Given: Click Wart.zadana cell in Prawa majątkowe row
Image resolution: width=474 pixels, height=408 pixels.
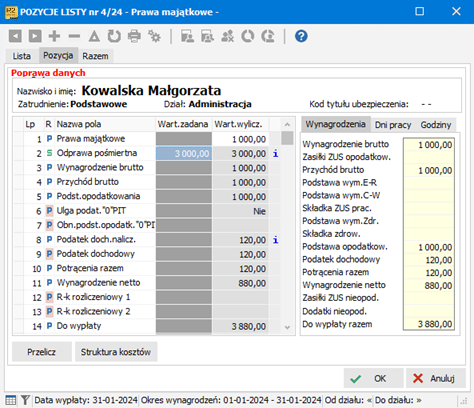Looking at the screenshot, I should pyautogui.click(x=184, y=139).
